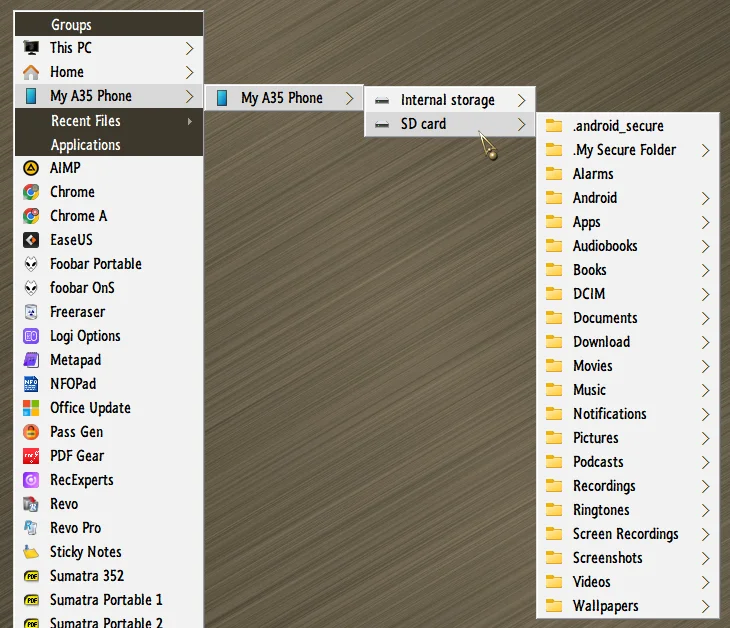
Task: Click the Applications header
Action: pos(109,145)
